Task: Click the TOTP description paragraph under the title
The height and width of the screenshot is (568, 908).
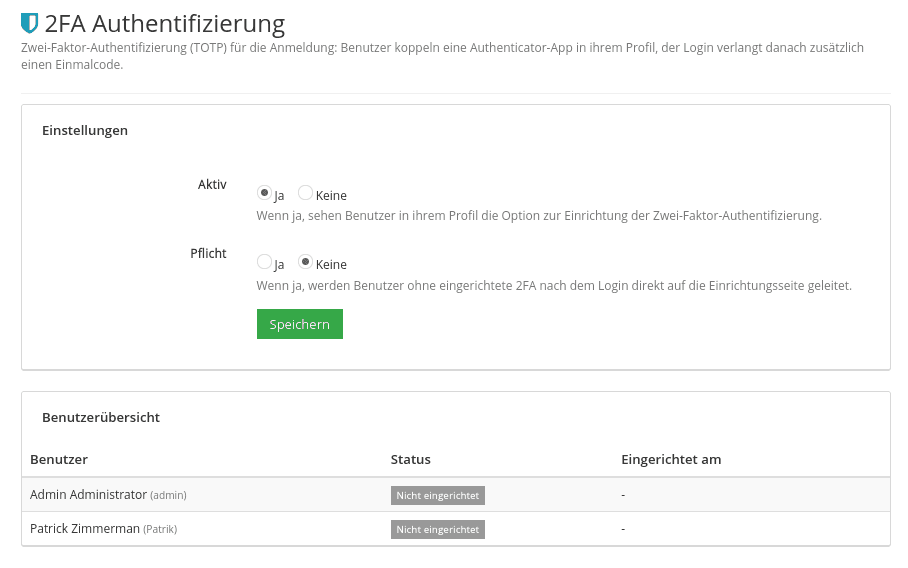Action: [442, 56]
